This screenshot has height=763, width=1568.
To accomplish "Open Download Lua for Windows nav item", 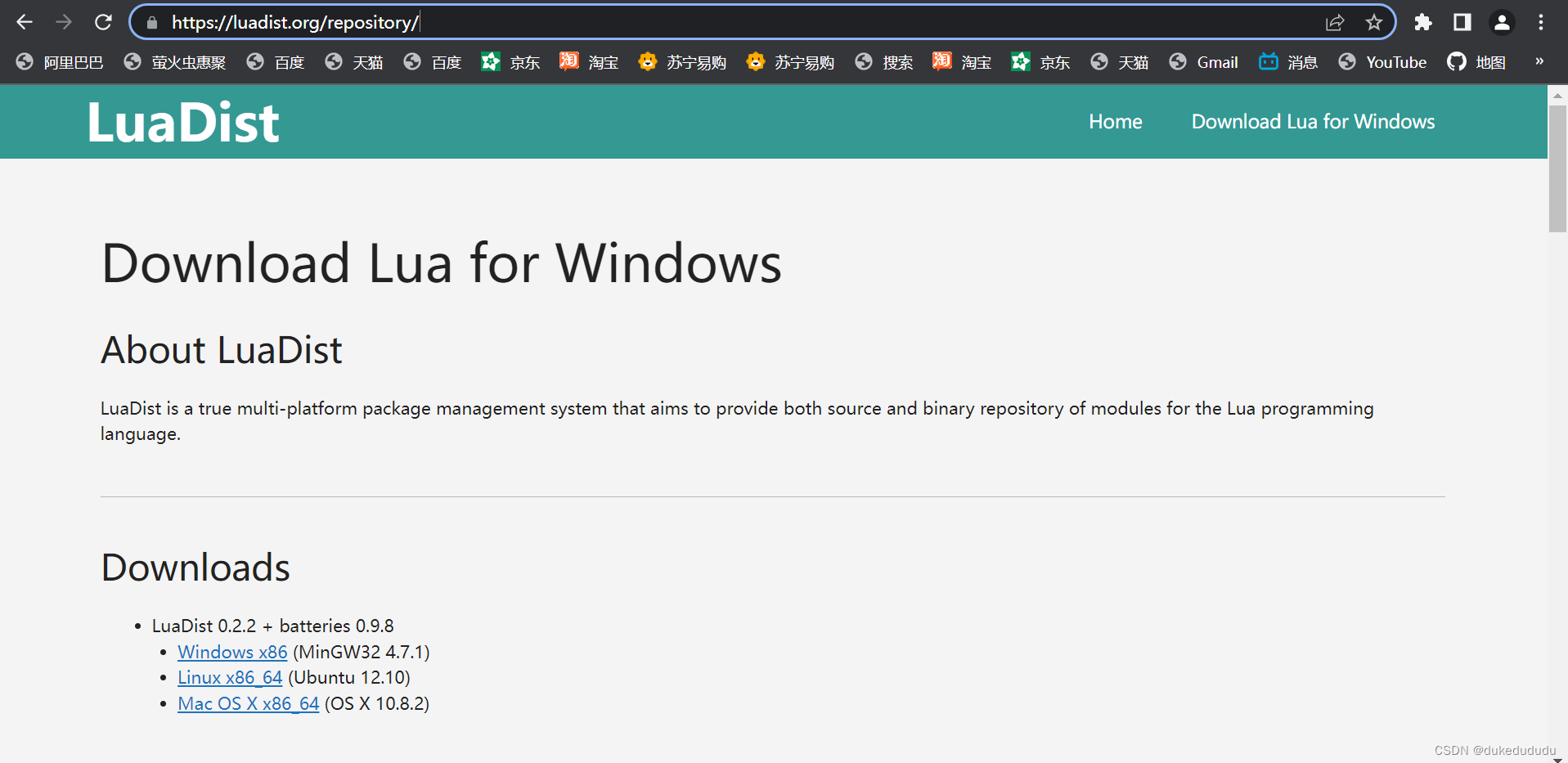I will 1313,122.
